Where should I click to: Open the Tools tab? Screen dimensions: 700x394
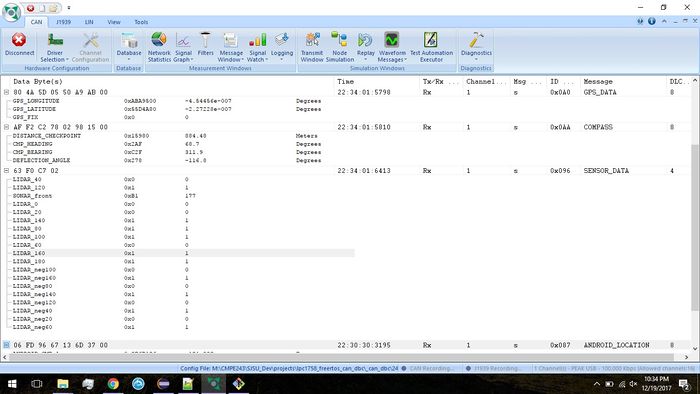coord(141,22)
